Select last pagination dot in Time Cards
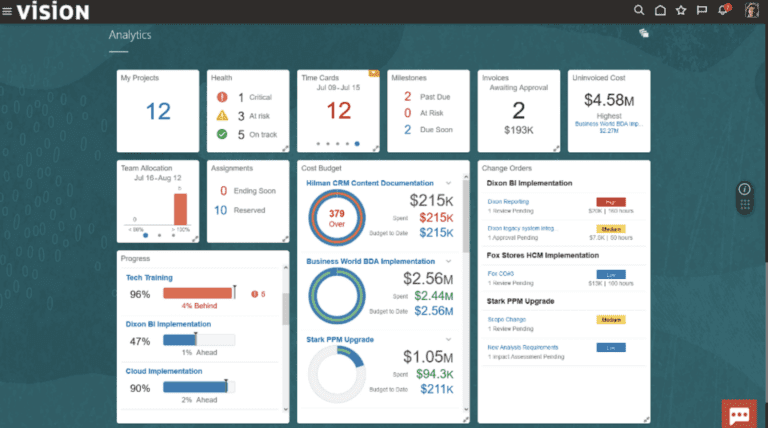Image resolution: width=768 pixels, height=428 pixels. 357,143
